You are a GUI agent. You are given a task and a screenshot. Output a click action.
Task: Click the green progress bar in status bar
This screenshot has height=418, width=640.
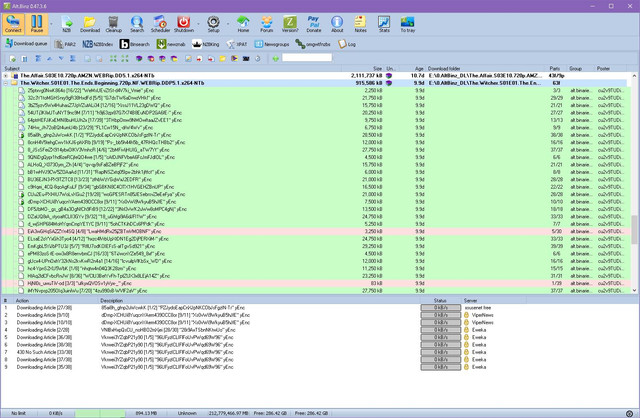[x=100, y=414]
